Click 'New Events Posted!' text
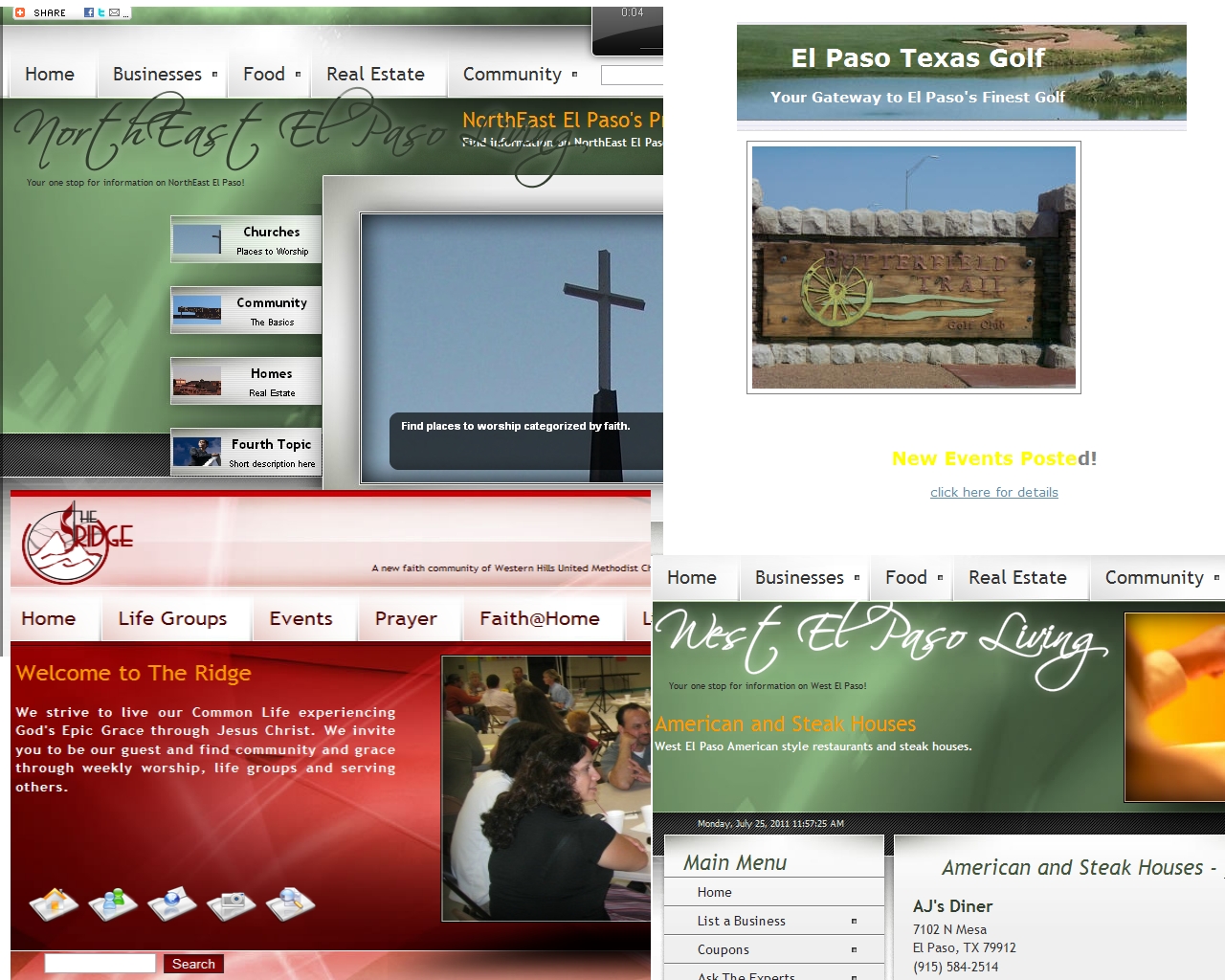 click(994, 458)
